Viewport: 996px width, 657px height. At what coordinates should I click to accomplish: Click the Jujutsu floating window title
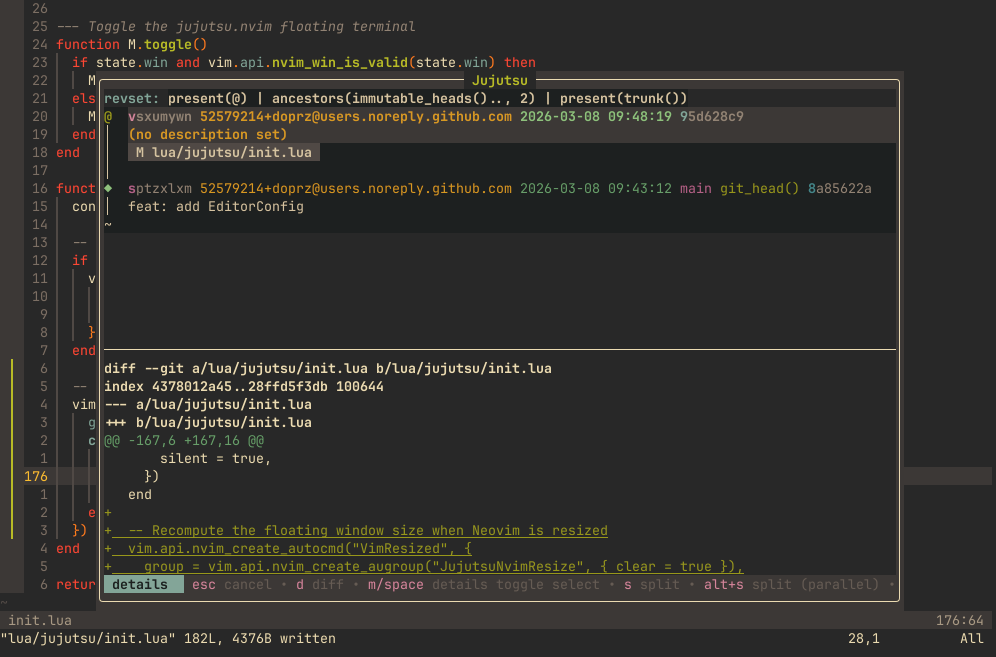500,81
